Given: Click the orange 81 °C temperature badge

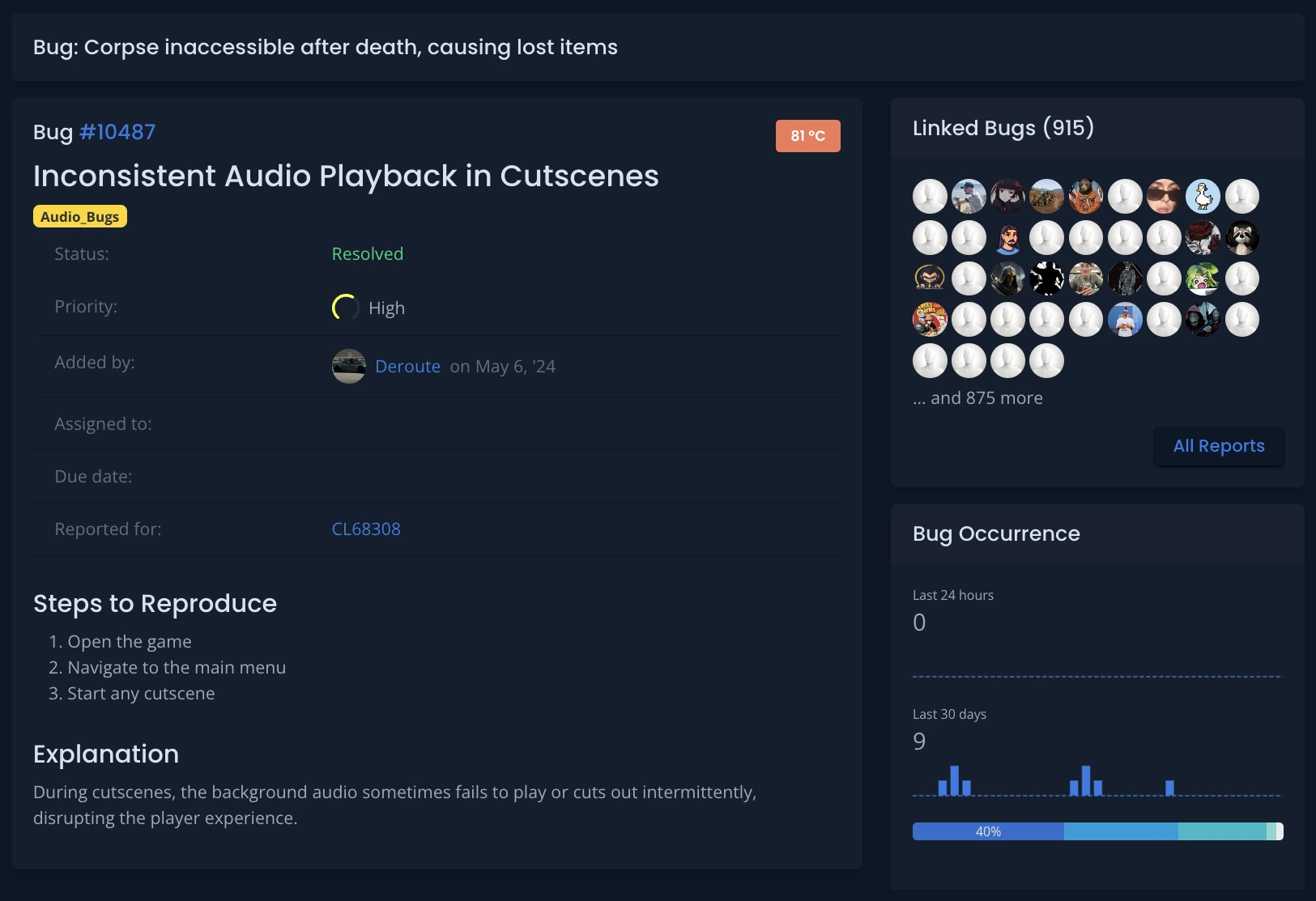Looking at the screenshot, I should tap(807, 135).
